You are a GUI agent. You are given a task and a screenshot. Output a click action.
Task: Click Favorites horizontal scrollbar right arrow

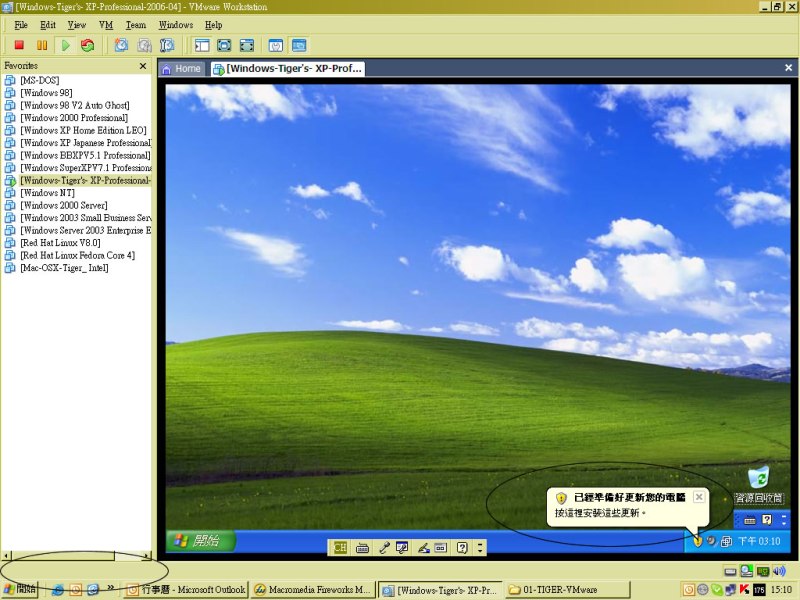coord(147,556)
